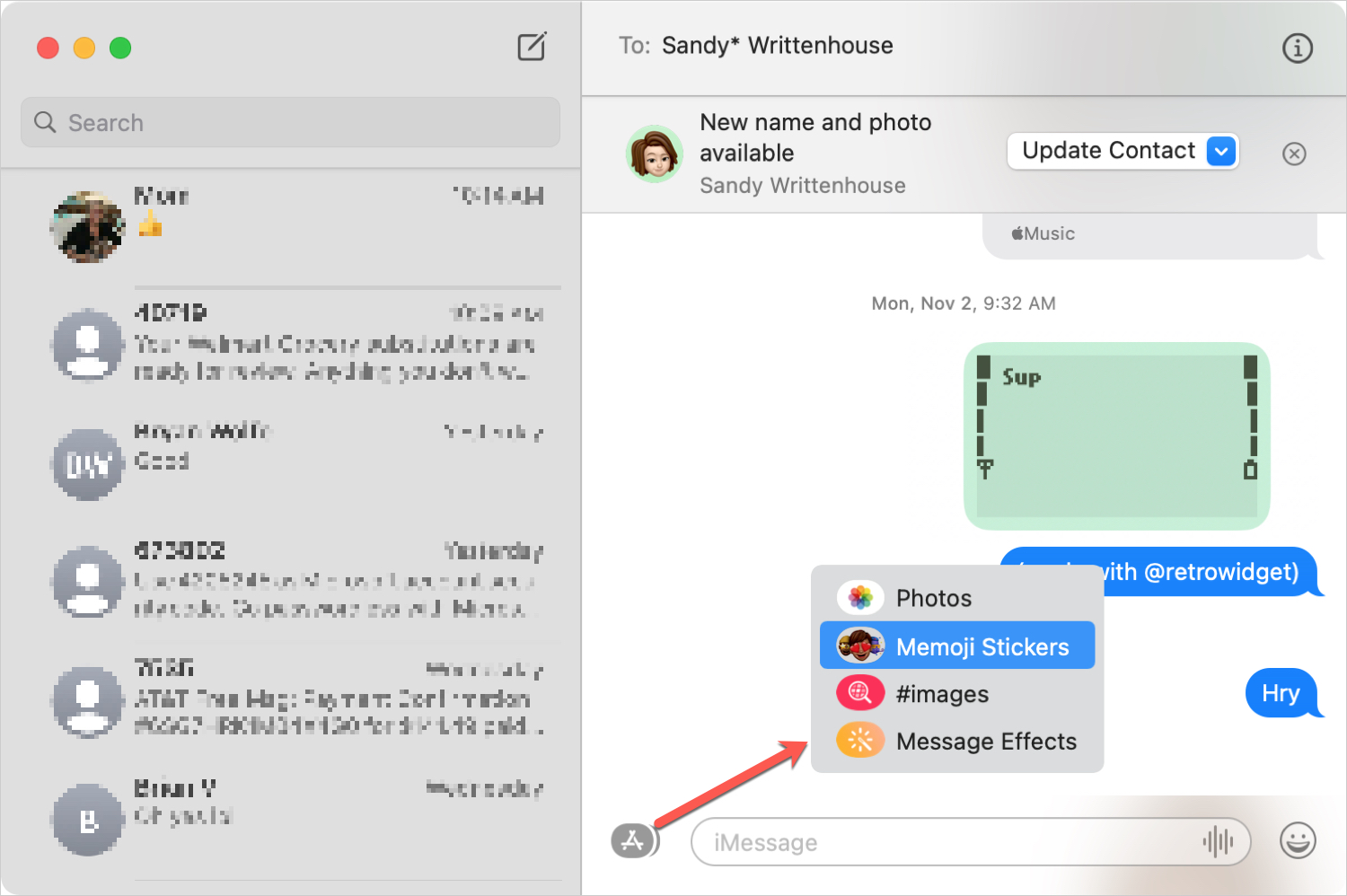Select #images from the apps menu
This screenshot has height=896, width=1347.
point(957,693)
